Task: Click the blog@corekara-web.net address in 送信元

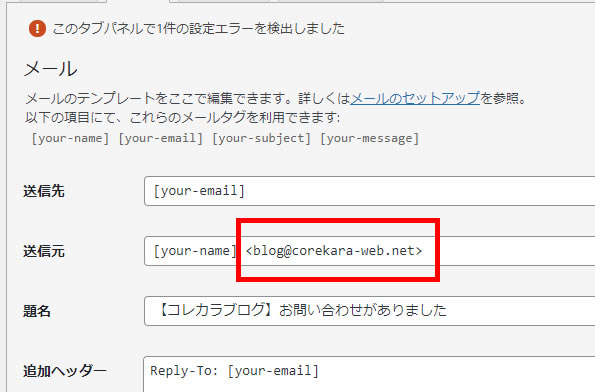Action: click(x=334, y=251)
